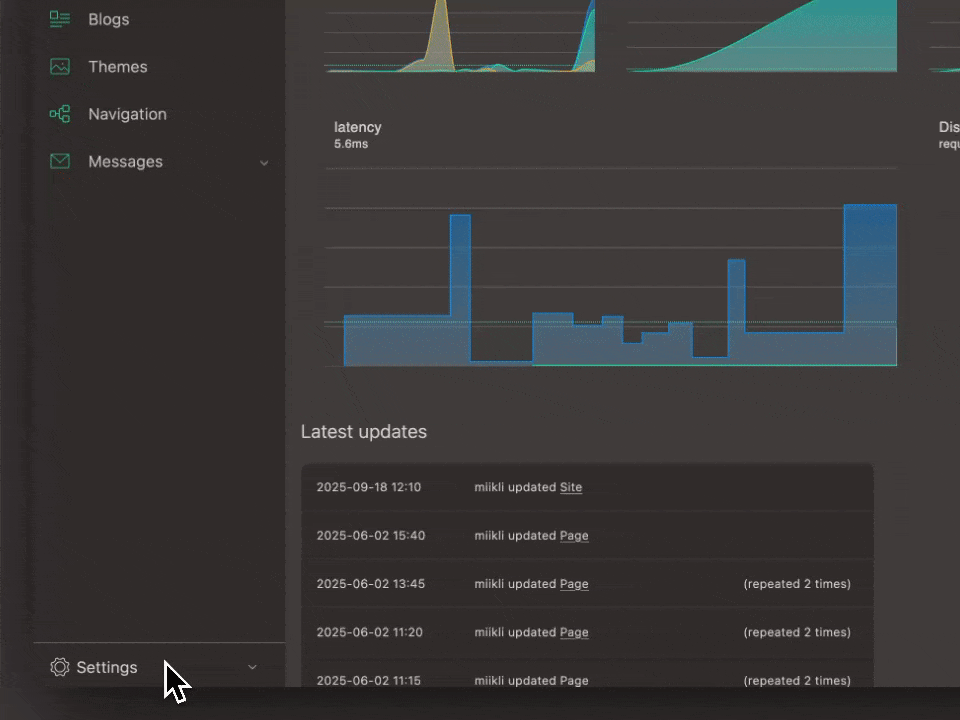Click the repeated 2 times label

[797, 584]
